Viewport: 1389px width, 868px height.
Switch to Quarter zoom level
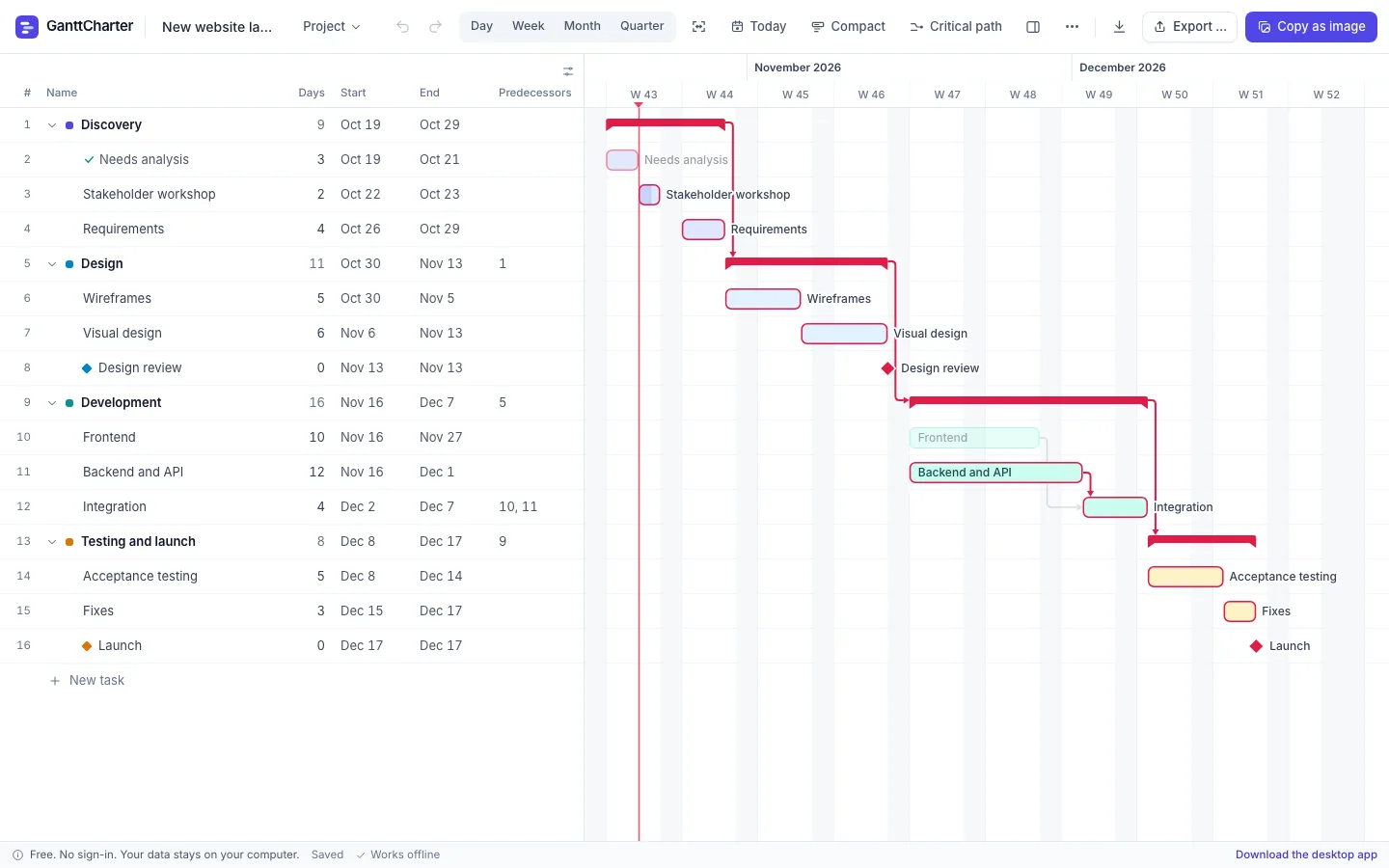click(641, 26)
